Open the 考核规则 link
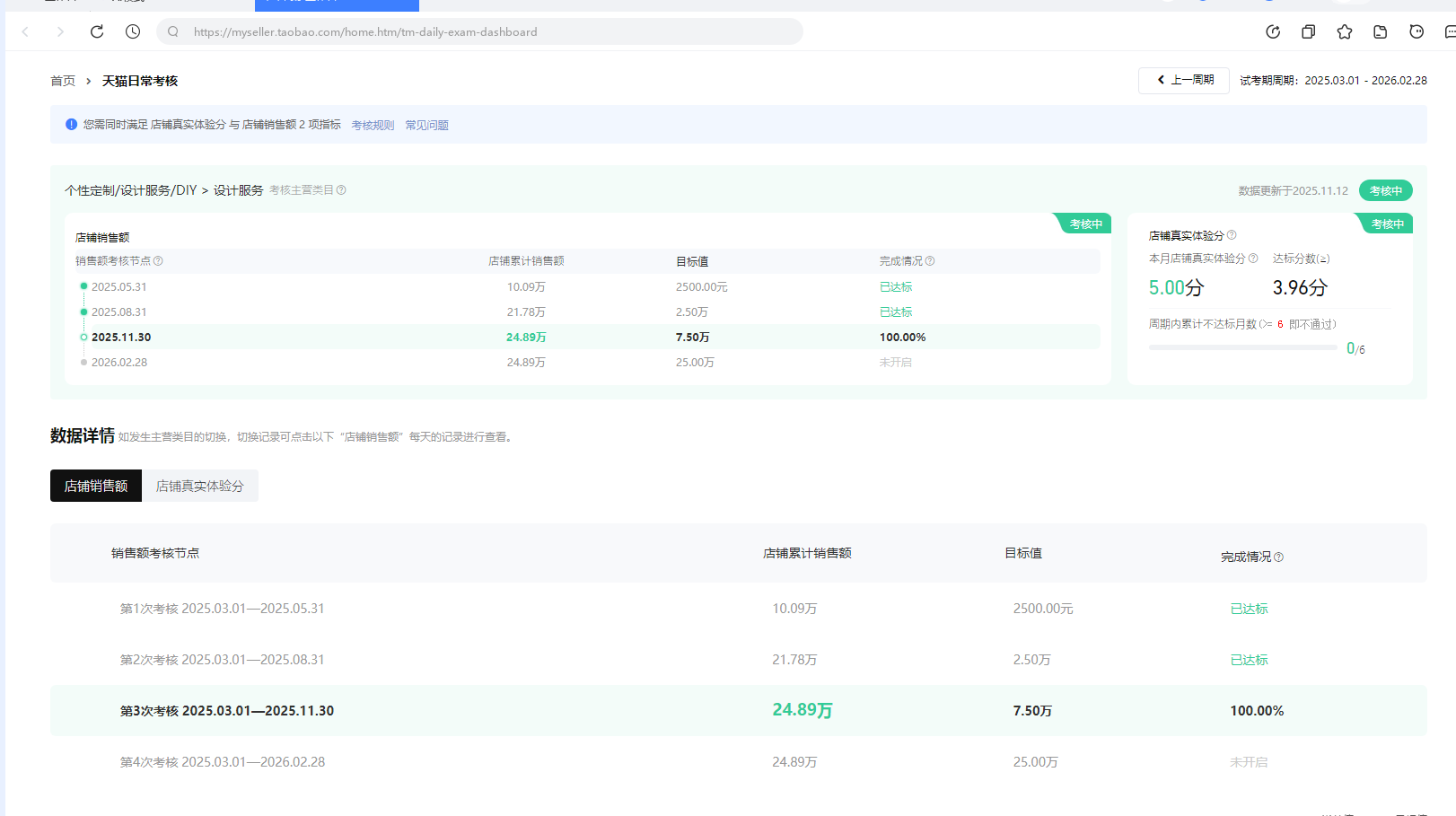Screen dimensions: 1456x816 coord(373,126)
